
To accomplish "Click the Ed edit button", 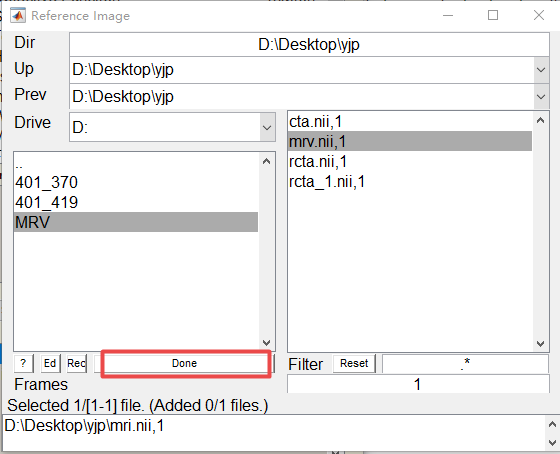I will (50, 364).
